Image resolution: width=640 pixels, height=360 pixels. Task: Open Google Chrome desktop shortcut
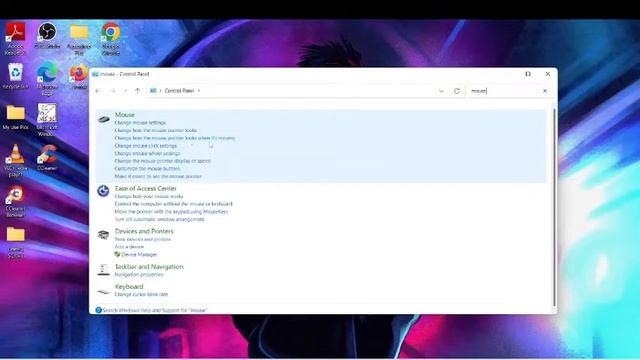(111, 39)
